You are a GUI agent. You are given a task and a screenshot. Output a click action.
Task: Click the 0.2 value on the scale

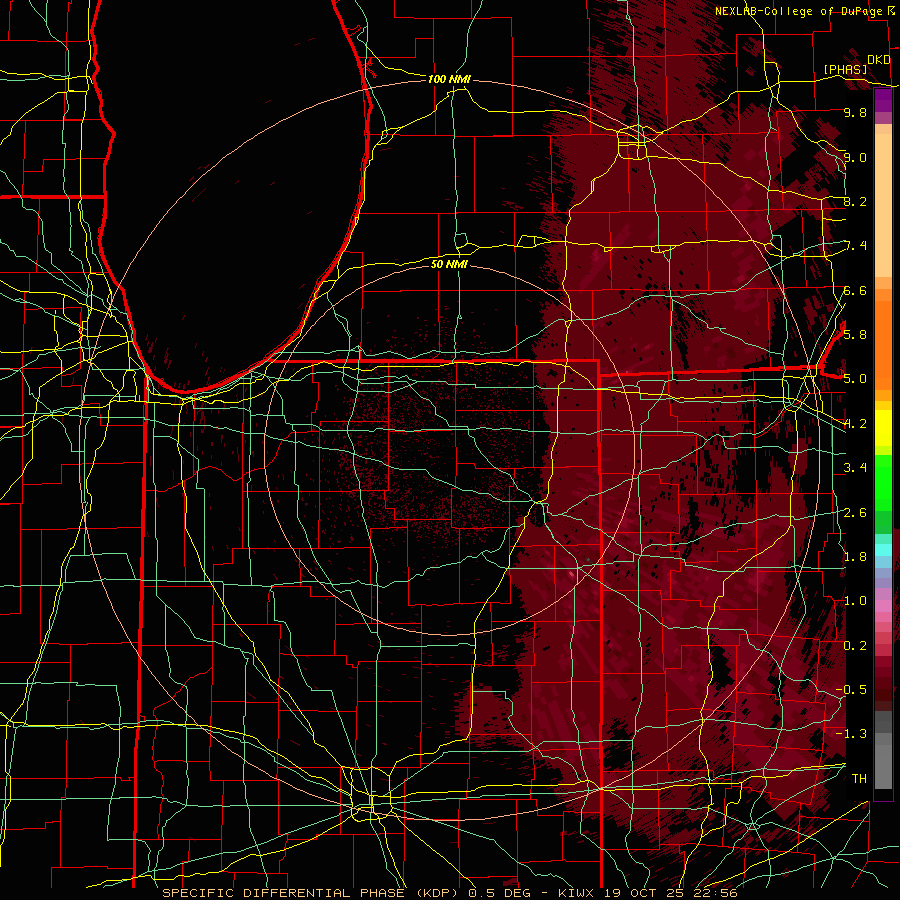[x=855, y=645]
